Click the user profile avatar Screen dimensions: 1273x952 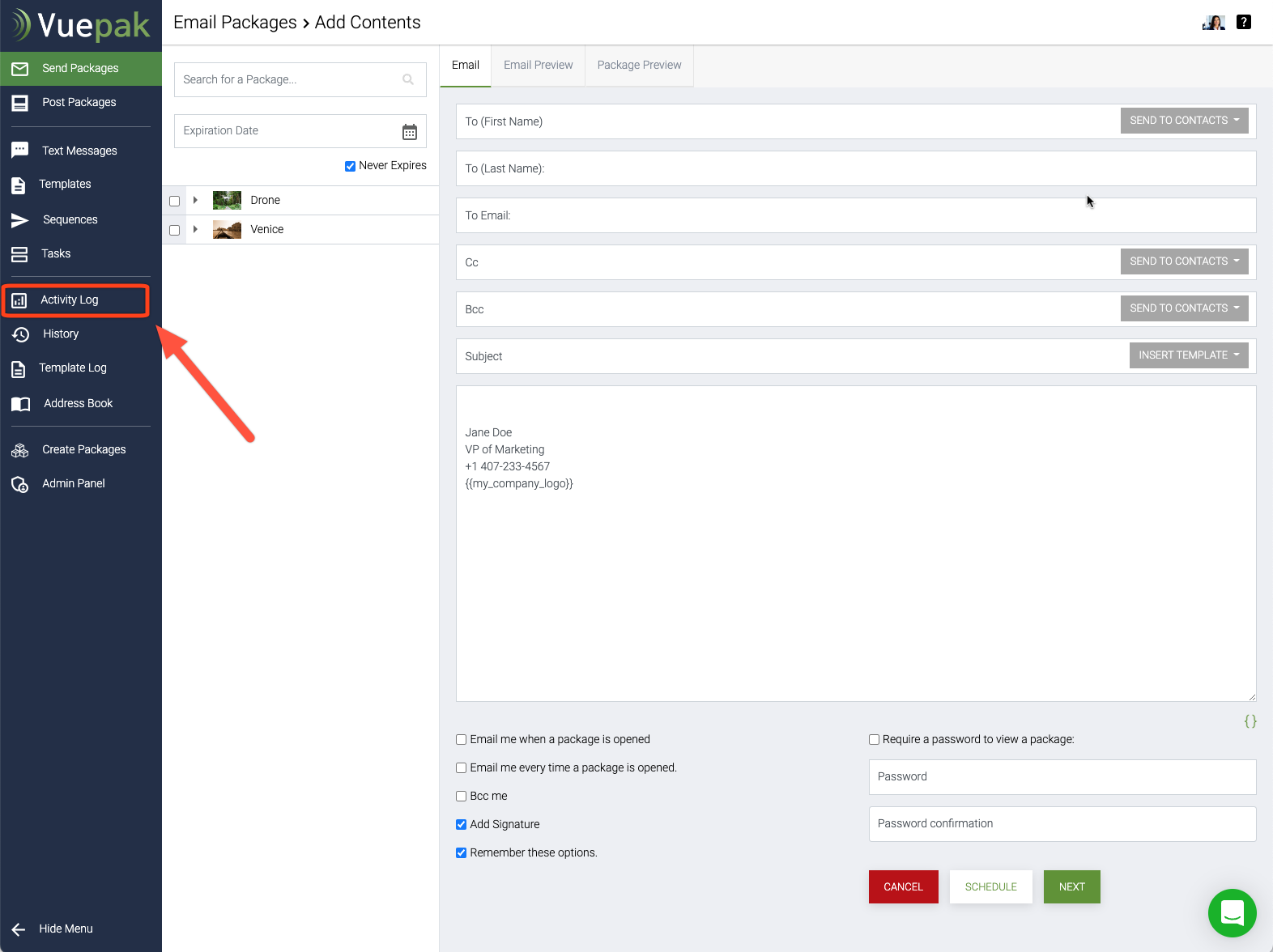click(x=1213, y=23)
